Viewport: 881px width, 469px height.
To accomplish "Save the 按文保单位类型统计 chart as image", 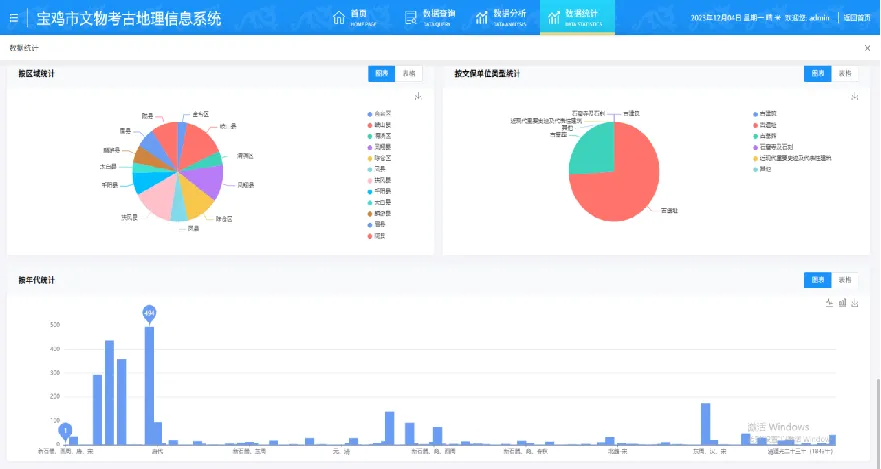I will 854,97.
